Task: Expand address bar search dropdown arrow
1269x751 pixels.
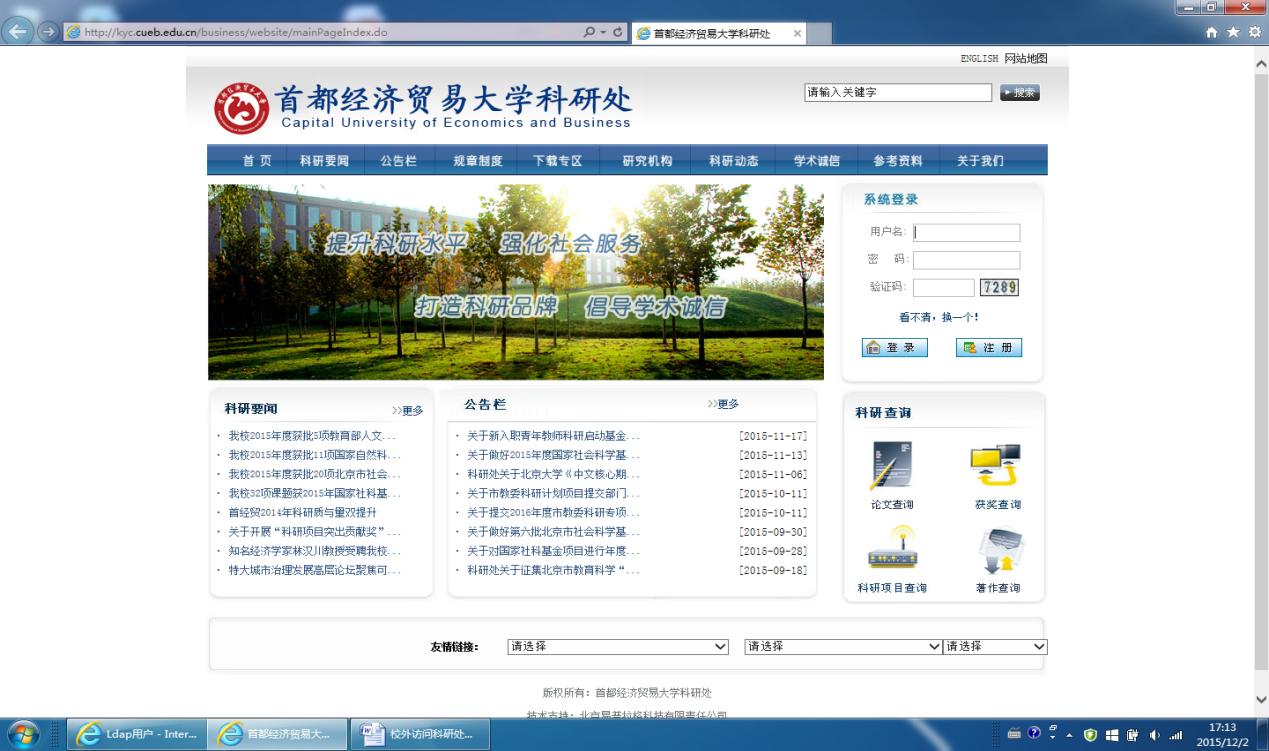Action: (603, 32)
